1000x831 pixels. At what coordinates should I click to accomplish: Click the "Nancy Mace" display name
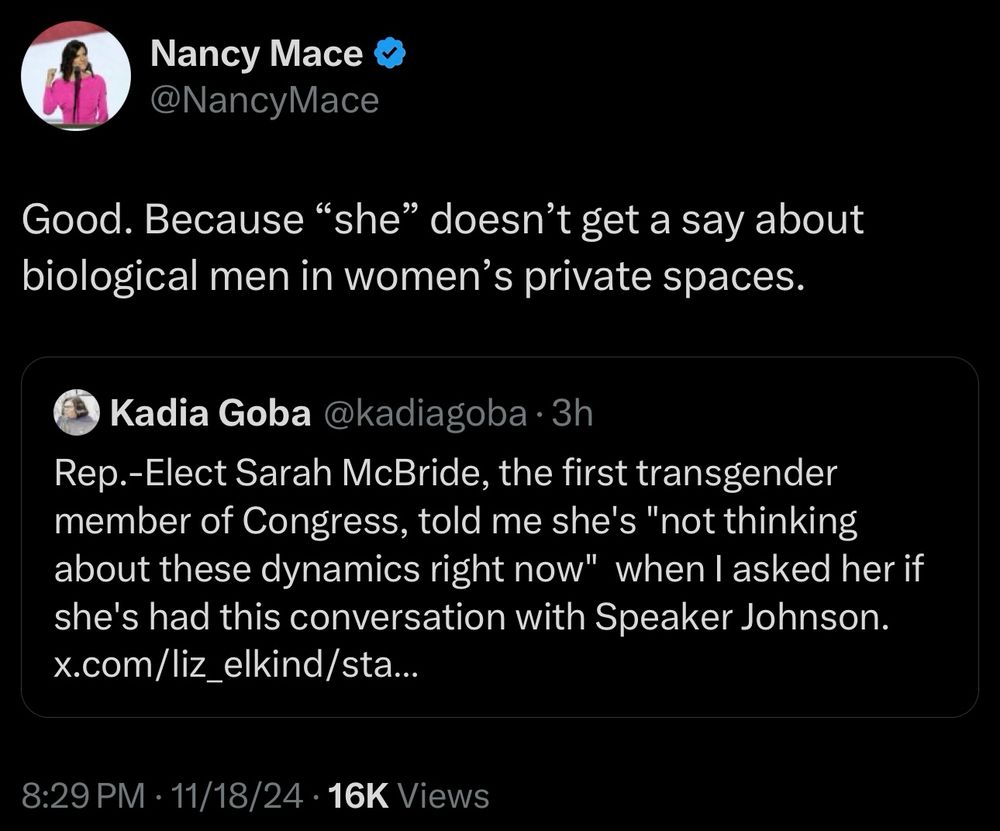256,55
